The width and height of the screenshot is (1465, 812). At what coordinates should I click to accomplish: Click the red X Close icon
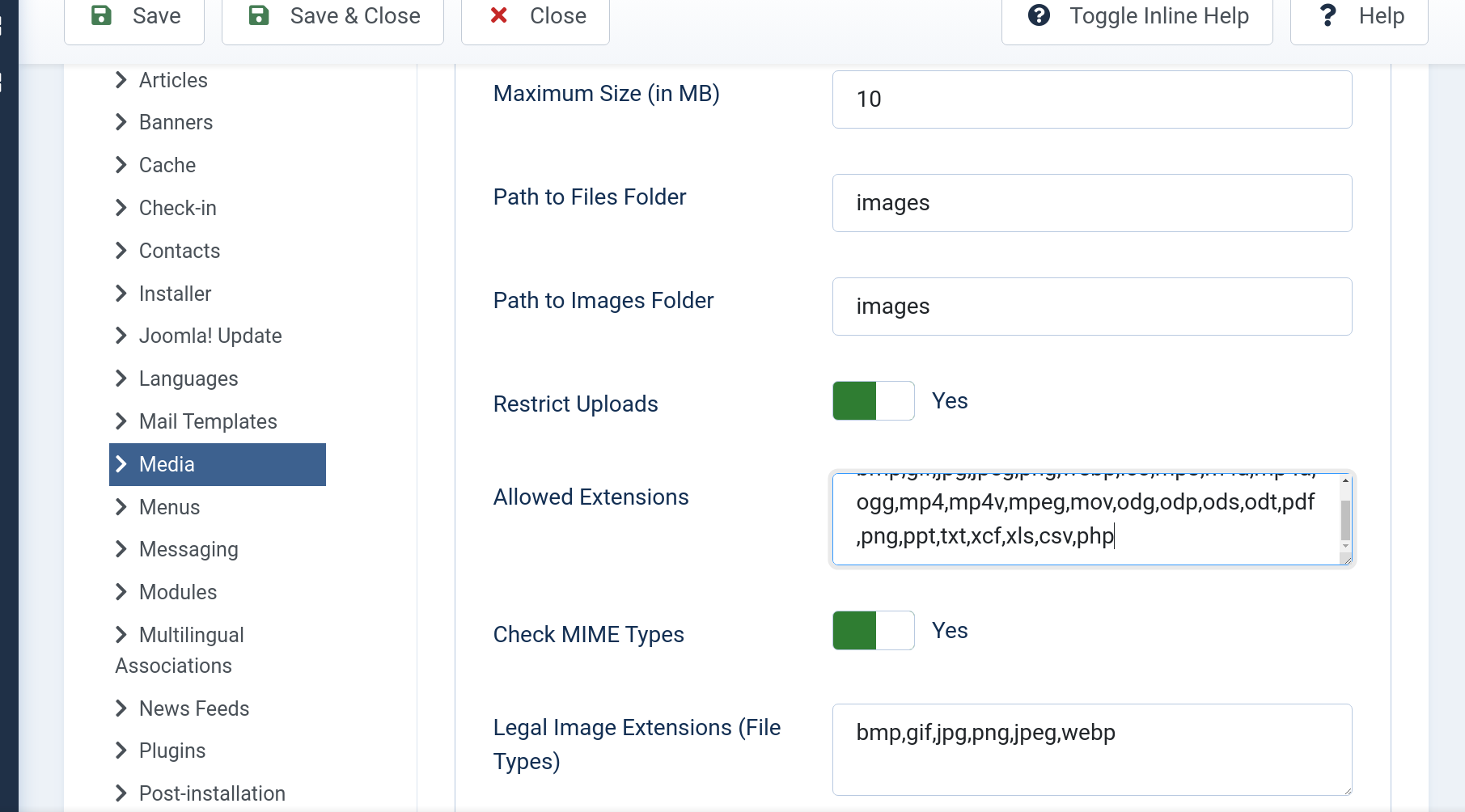(499, 15)
